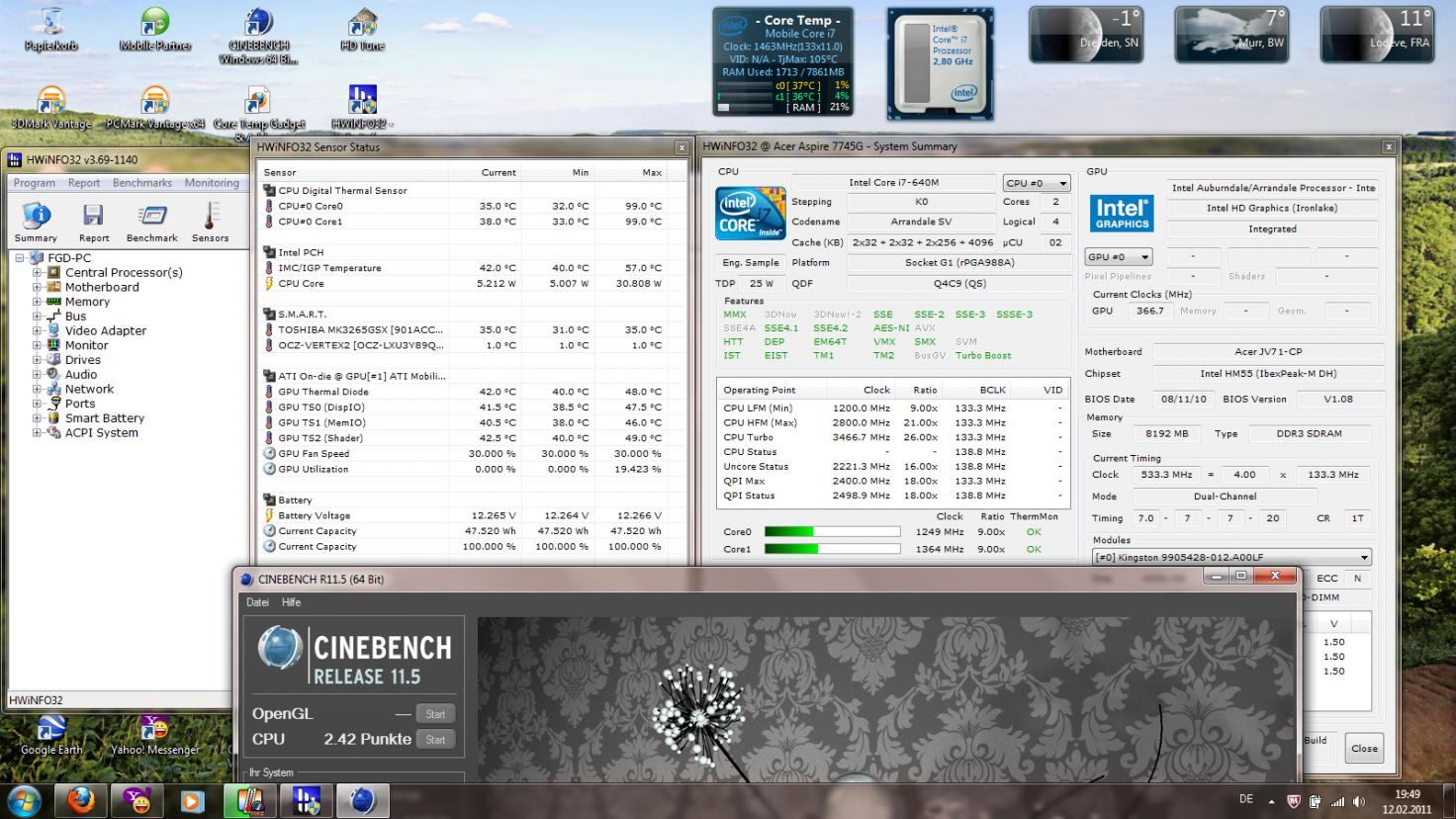Click the Core Temp RAM usage bar
This screenshot has width=1456, height=819.
[745, 107]
